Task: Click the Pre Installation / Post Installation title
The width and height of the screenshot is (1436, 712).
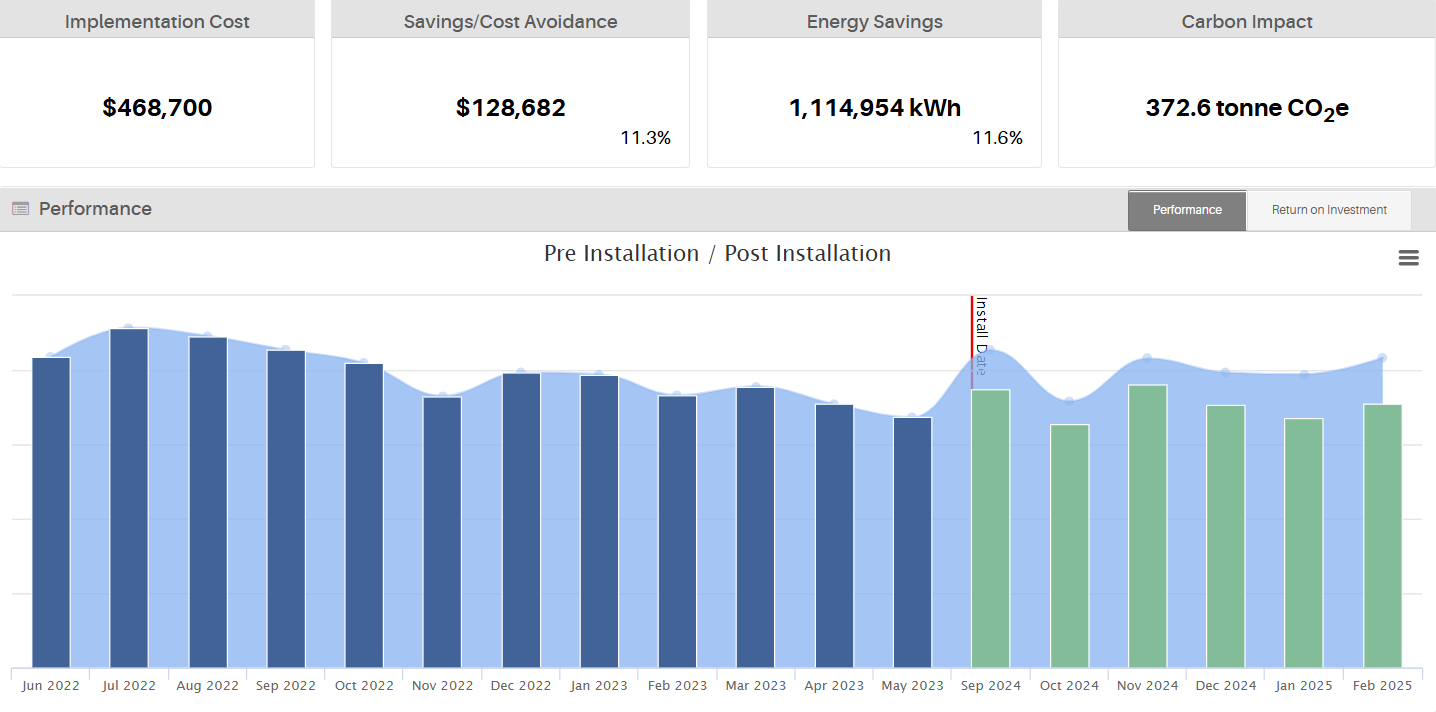Action: pos(717,254)
